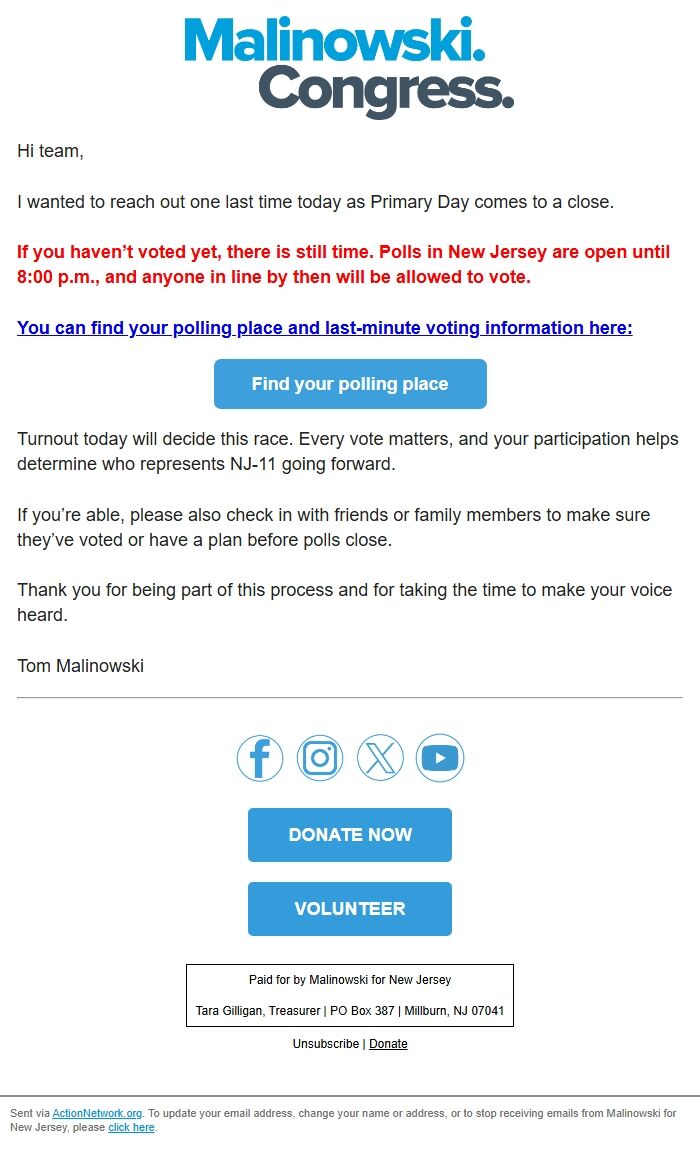Click the X (Twitter) social icon
This screenshot has height=1164, width=700.
pos(380,757)
